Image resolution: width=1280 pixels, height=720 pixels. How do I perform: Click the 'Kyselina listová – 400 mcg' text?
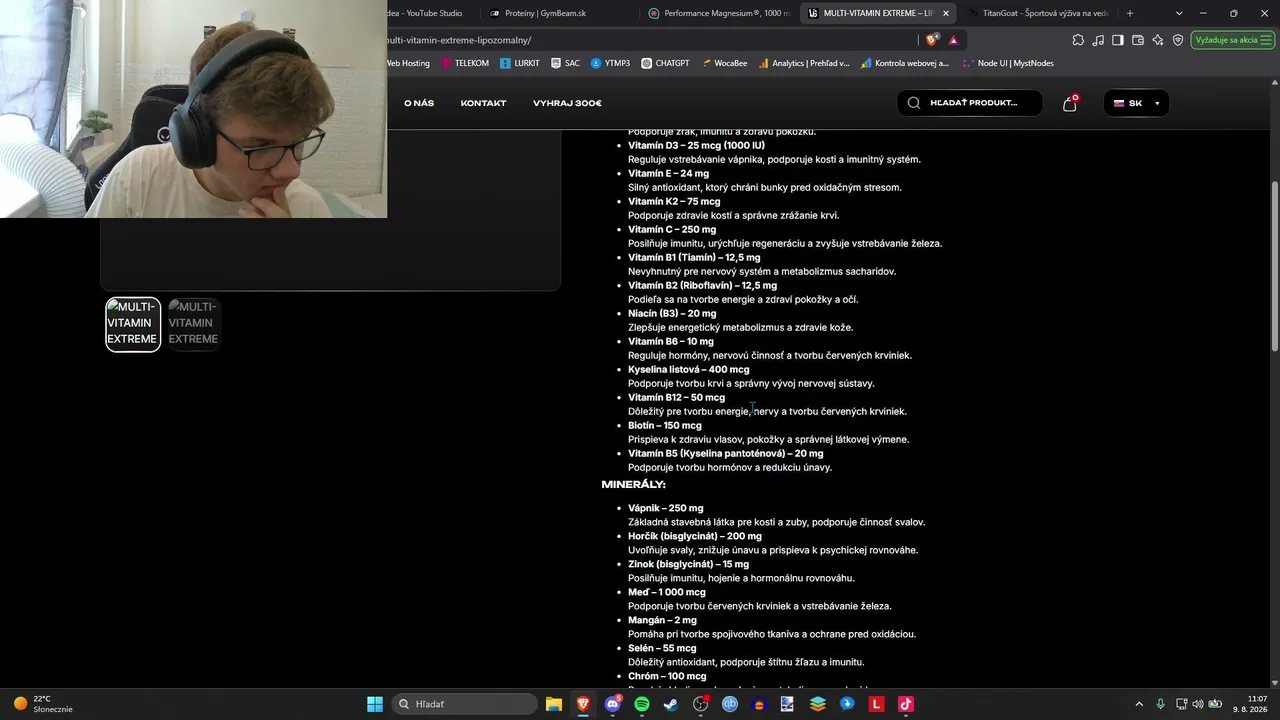tap(688, 369)
